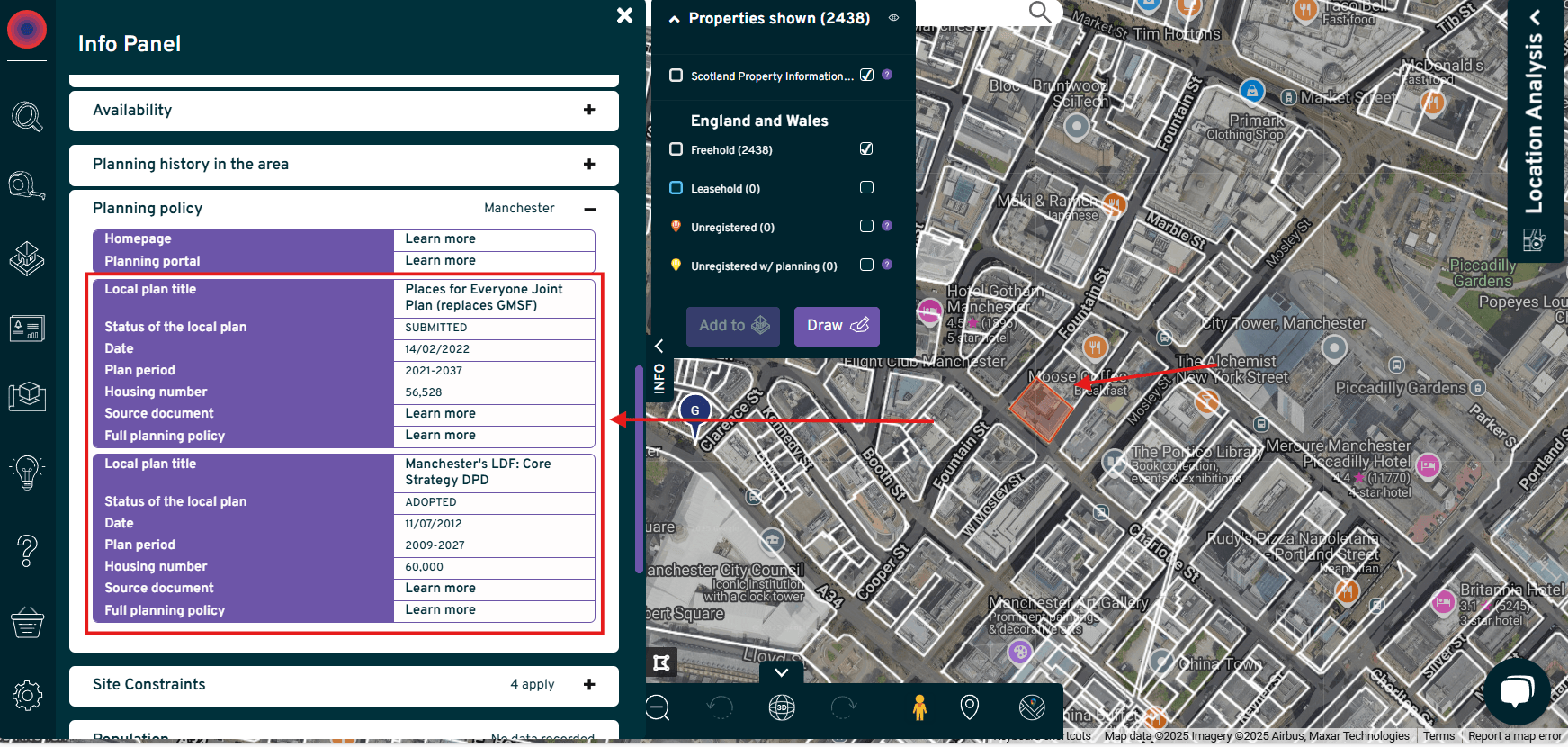This screenshot has width=1568, height=747.
Task: Open the map box layers icon
Action: coord(27,396)
